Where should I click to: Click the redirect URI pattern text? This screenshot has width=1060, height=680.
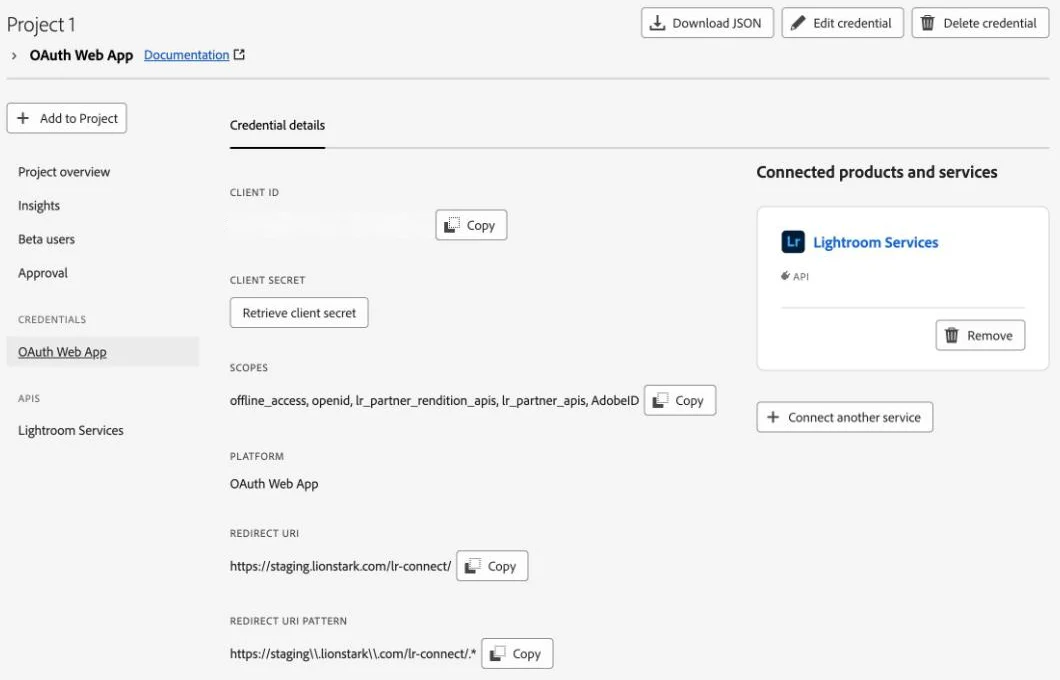click(353, 654)
